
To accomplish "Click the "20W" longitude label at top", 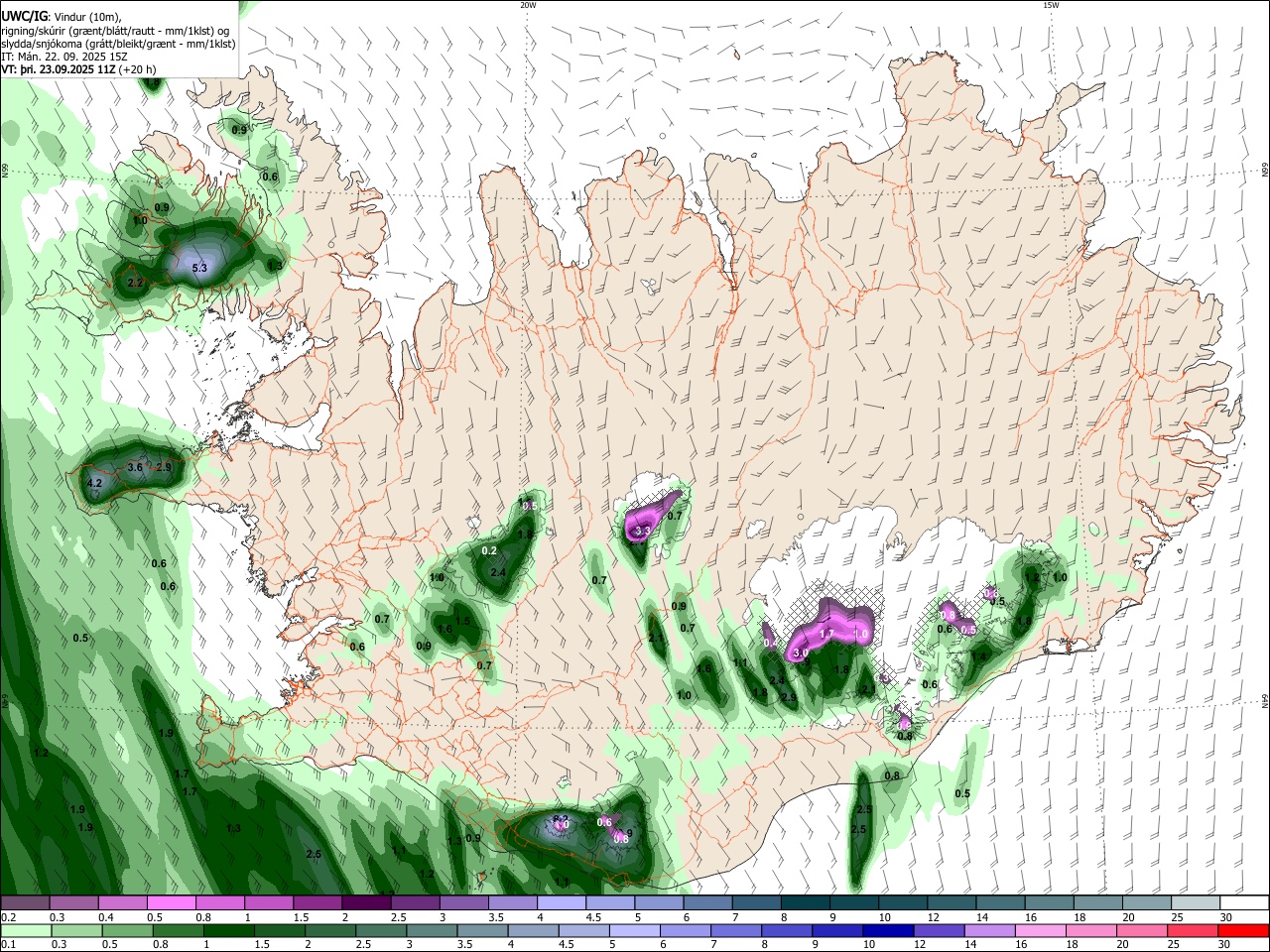I will 528,5.
